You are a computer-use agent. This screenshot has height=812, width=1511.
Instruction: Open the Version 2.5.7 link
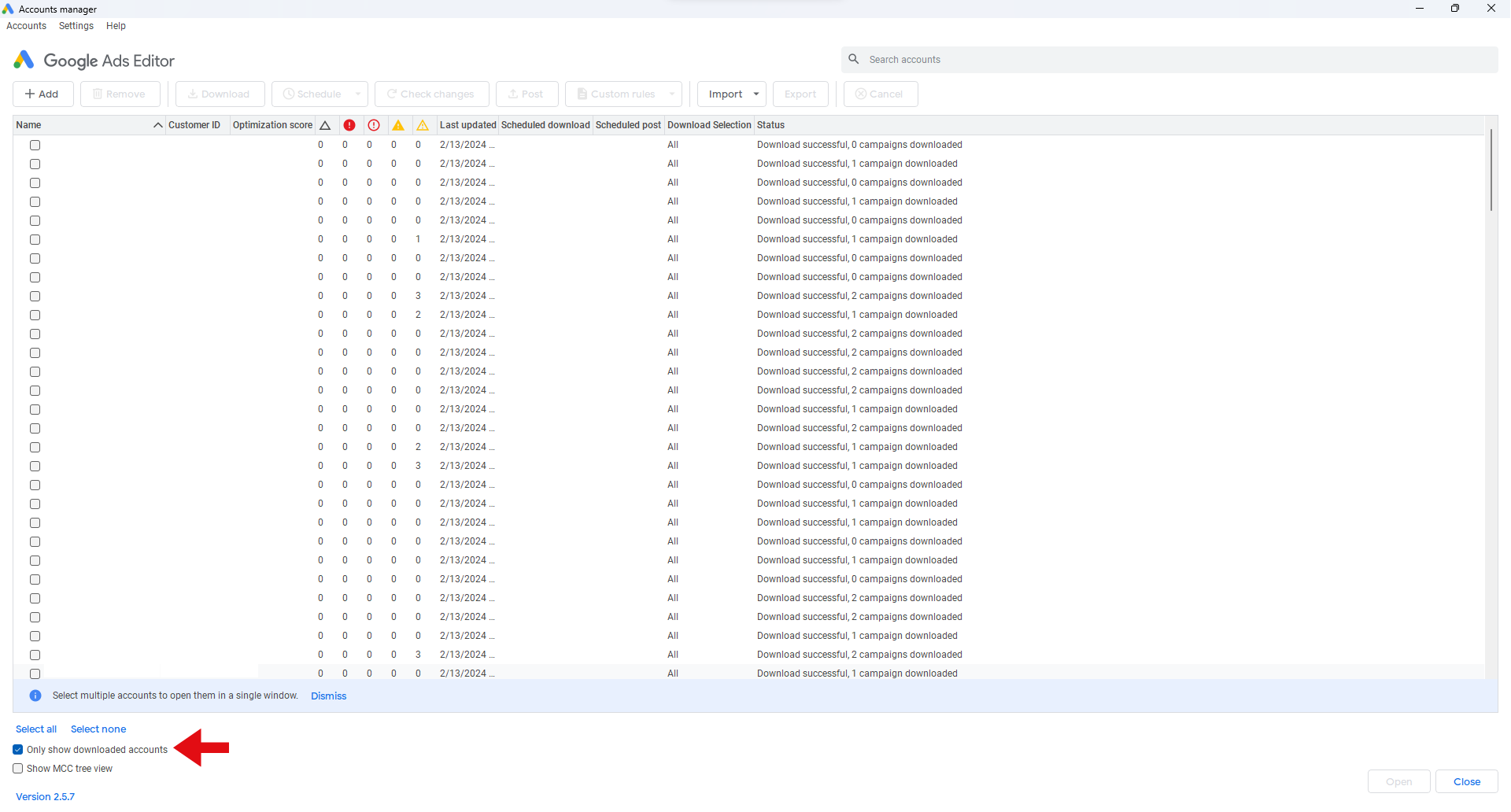click(46, 796)
